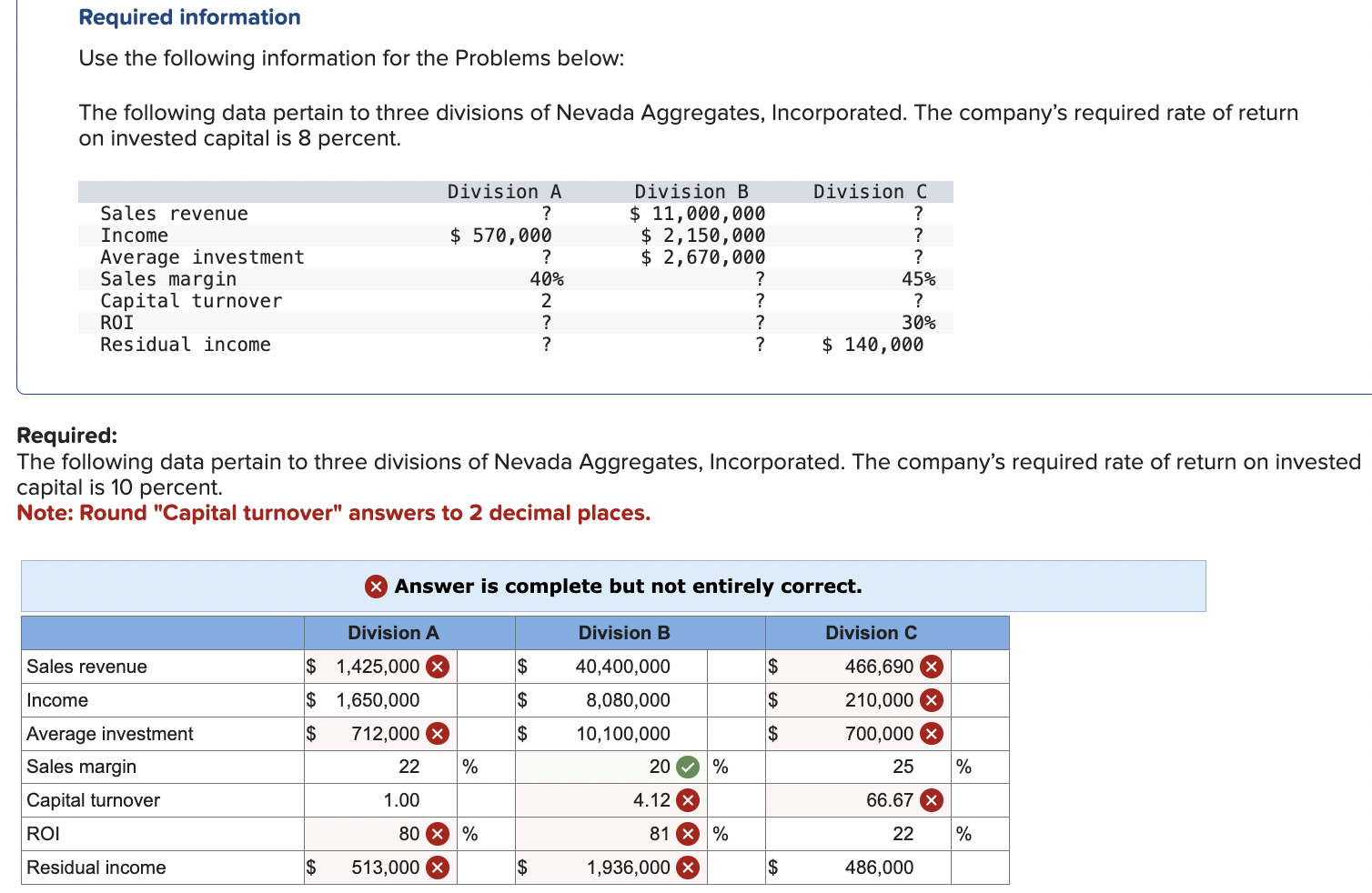
Task: Click the red X beside Division A sales revenue
Action: 437,667
